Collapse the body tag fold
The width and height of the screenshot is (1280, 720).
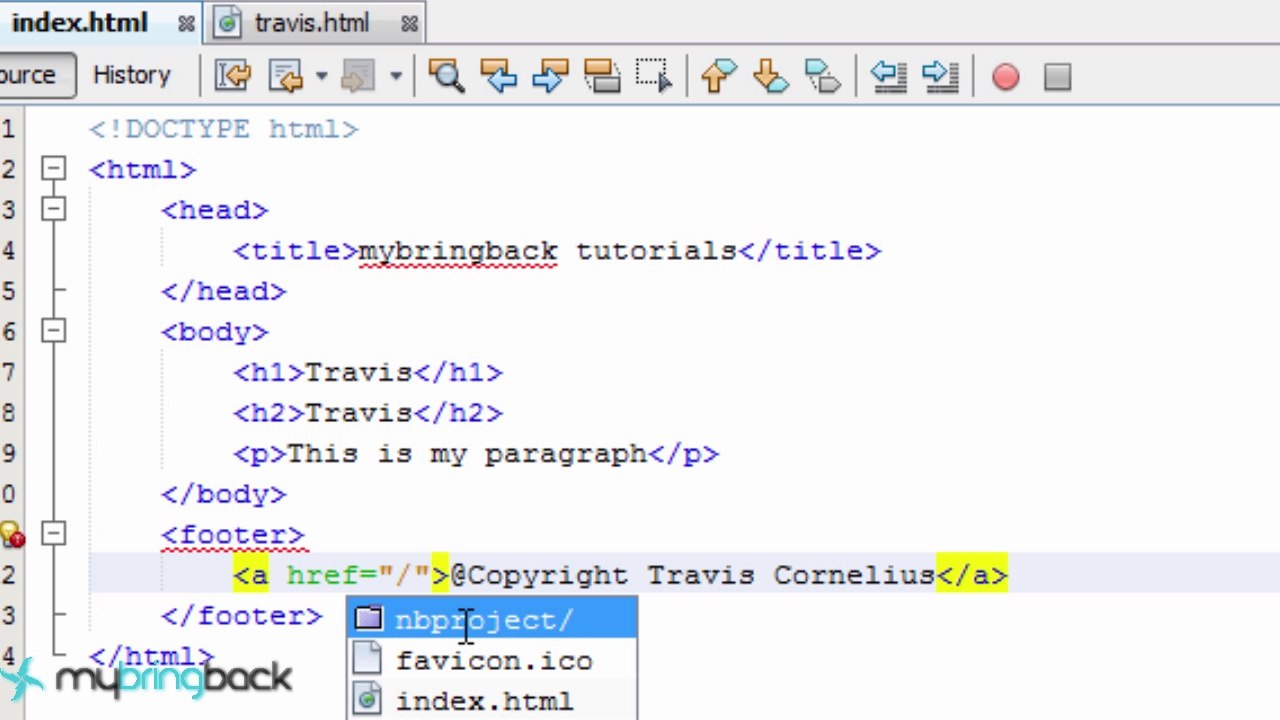(x=54, y=331)
